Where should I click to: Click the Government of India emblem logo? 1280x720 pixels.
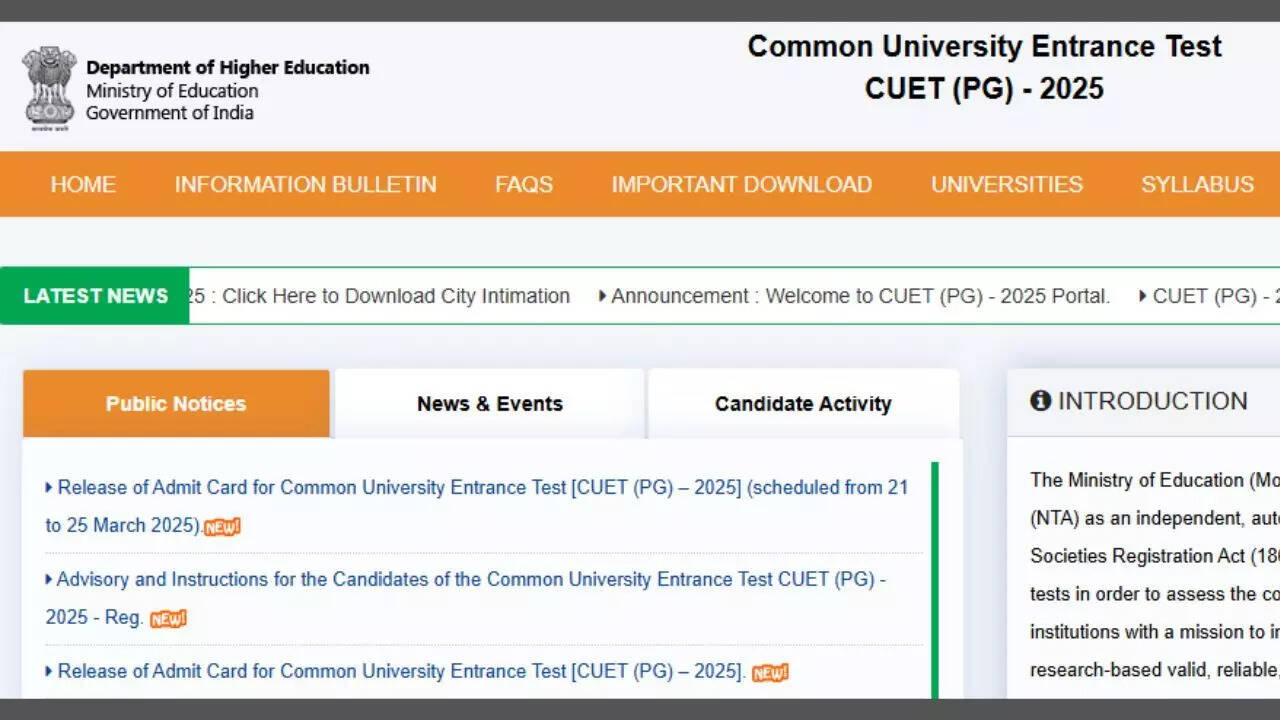coord(49,88)
